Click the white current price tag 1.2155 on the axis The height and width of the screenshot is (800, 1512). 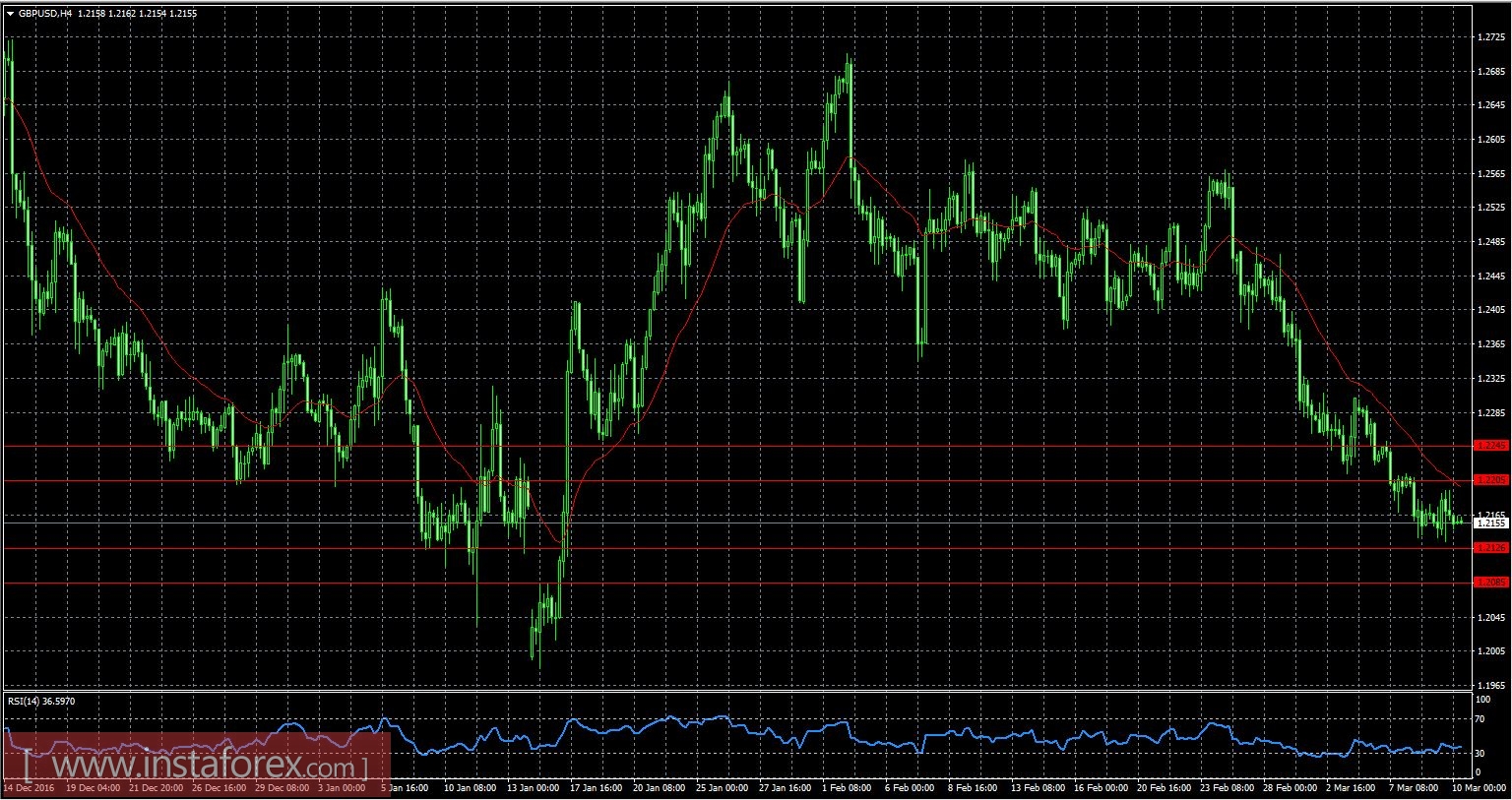click(x=1491, y=523)
